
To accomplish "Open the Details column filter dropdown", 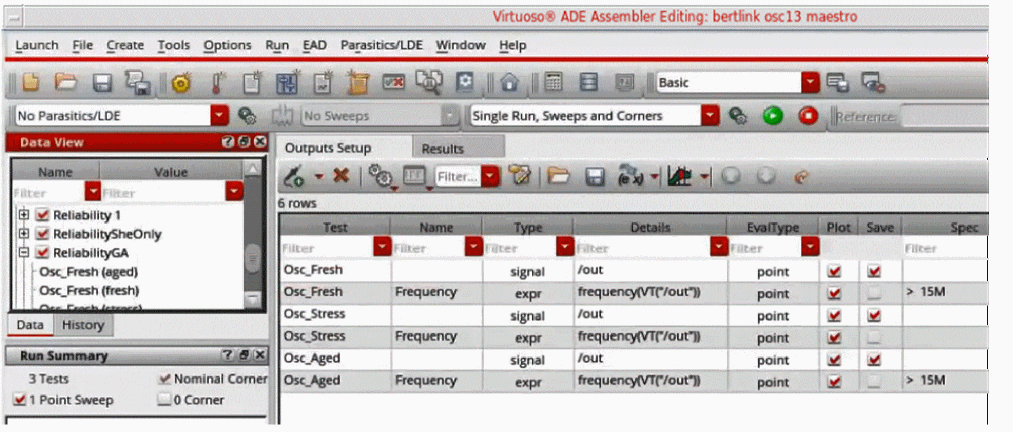I will point(718,248).
